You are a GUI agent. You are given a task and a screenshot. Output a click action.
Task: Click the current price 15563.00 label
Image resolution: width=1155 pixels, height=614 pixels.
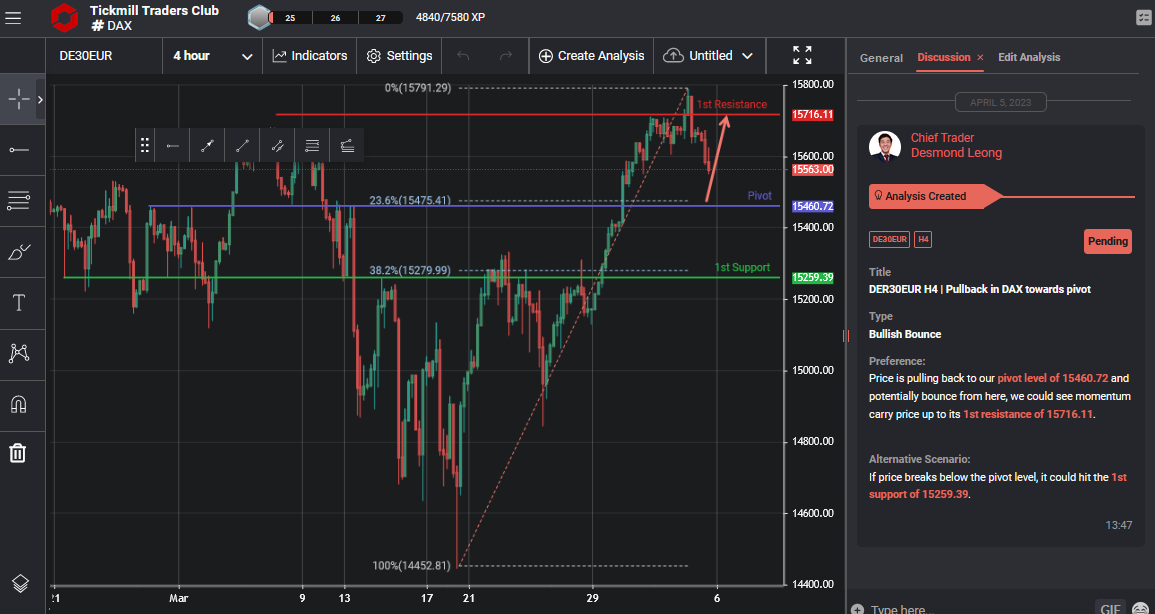tap(812, 169)
